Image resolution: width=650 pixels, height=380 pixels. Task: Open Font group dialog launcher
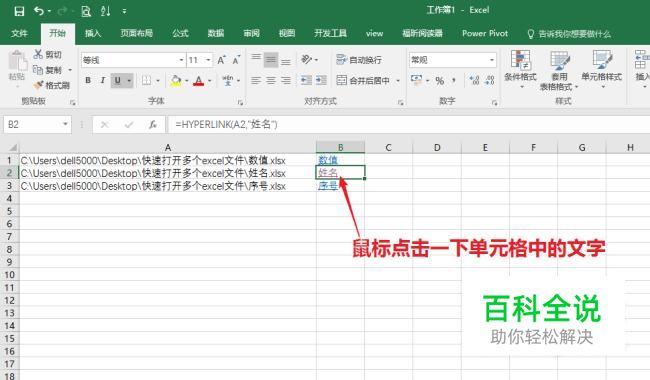click(240, 102)
